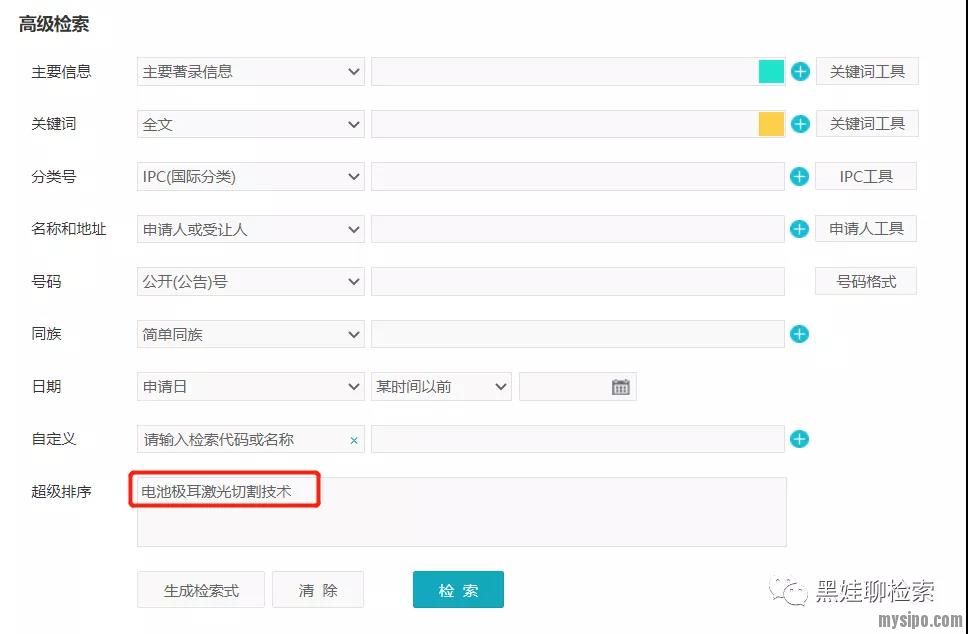Click the 生成检索式 button
The height and width of the screenshot is (634, 968).
click(201, 590)
